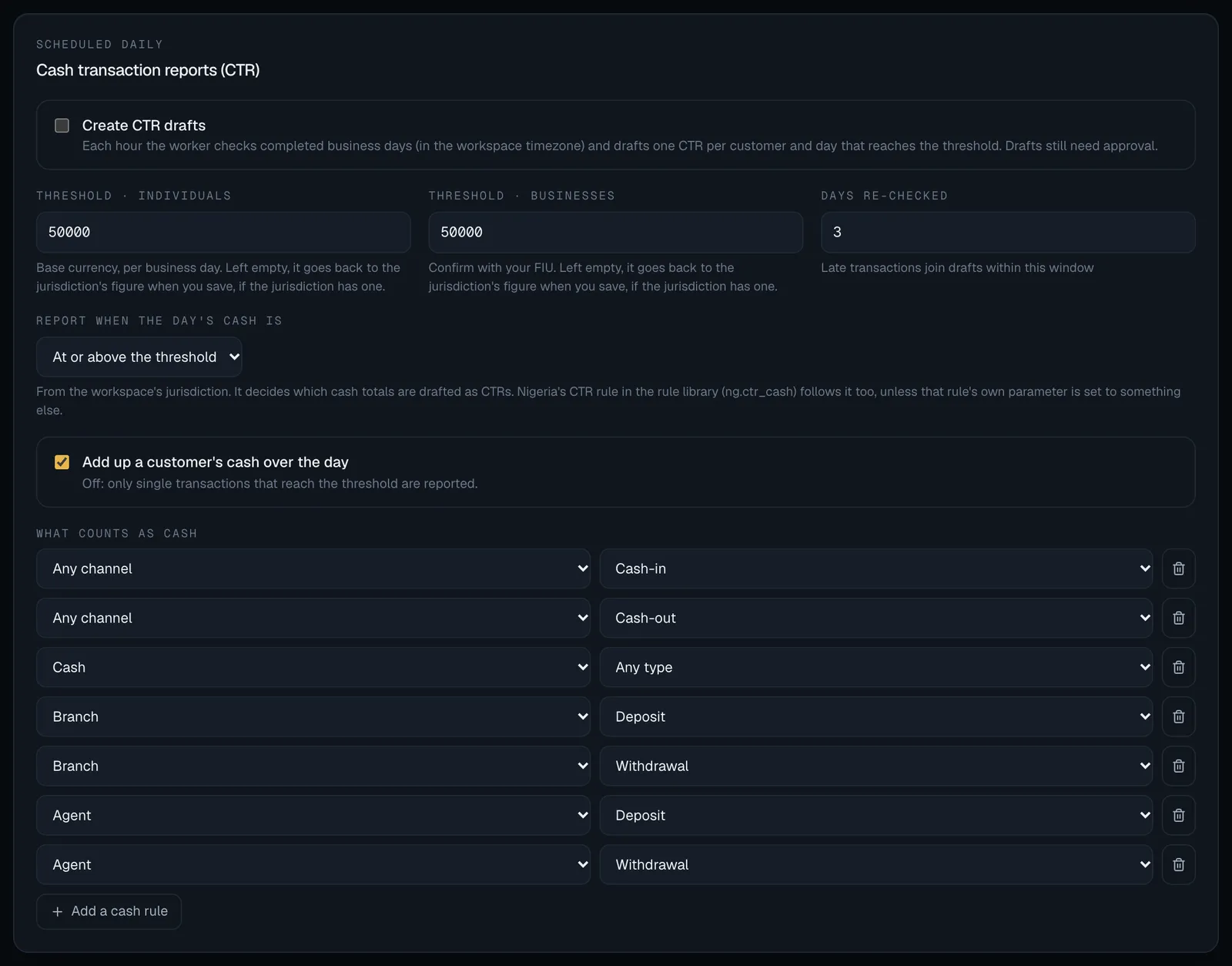Open type dropdown for the Agent Withdrawal rule
The width and height of the screenshot is (1232, 966).
click(x=876, y=864)
